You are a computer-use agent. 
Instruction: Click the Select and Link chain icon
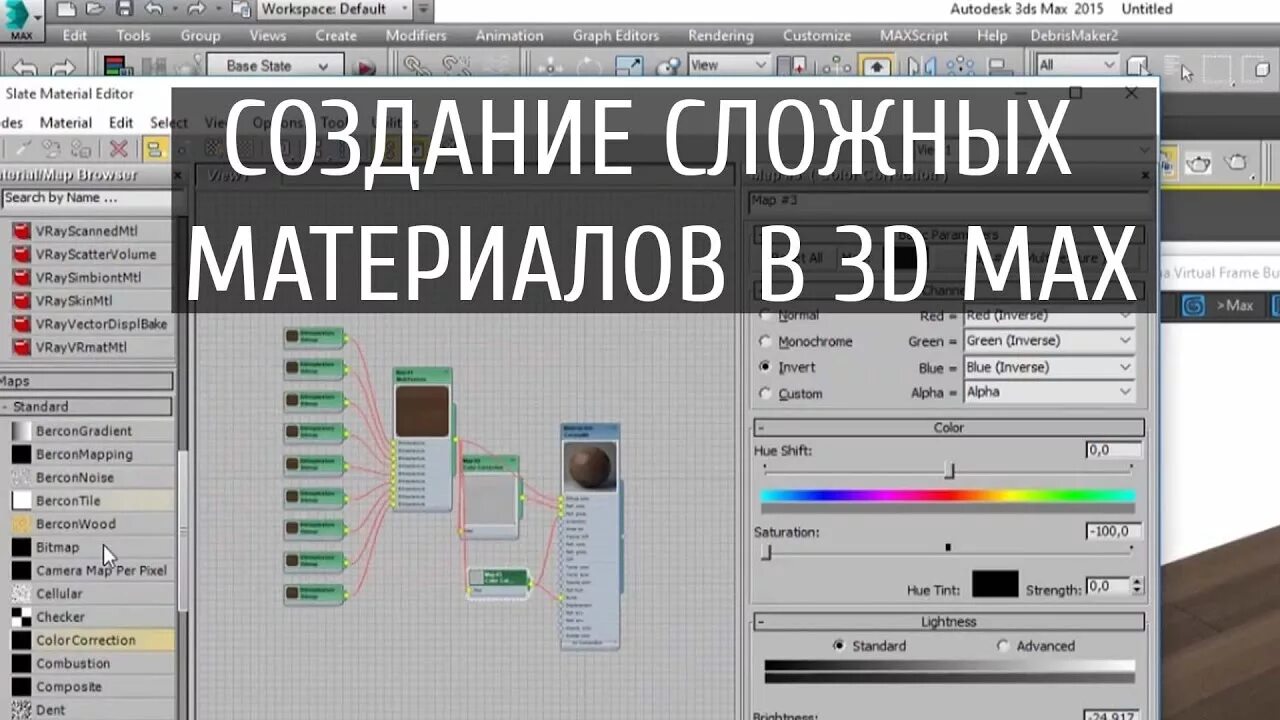click(x=416, y=66)
